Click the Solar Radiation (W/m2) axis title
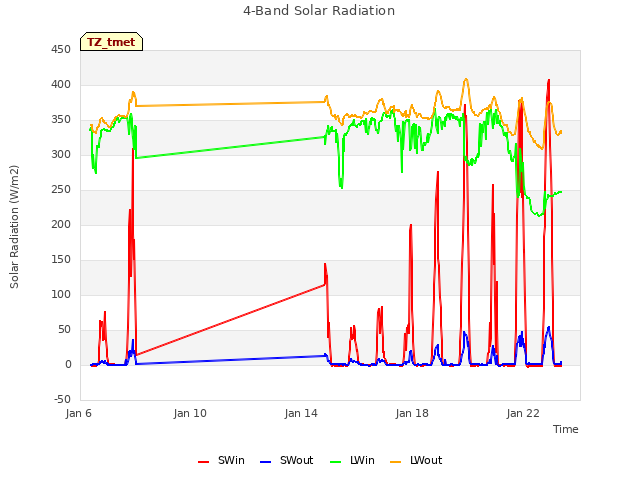 pyautogui.click(x=14, y=227)
